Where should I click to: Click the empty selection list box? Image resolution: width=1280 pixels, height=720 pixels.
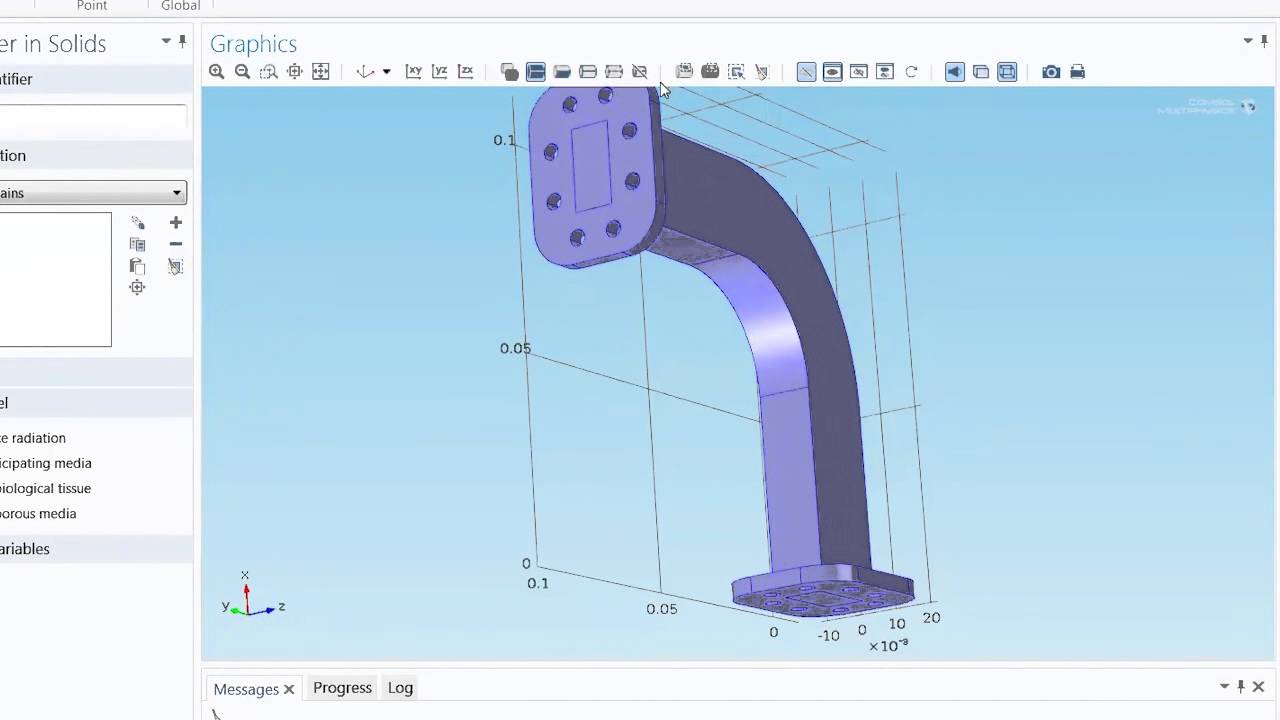point(55,279)
